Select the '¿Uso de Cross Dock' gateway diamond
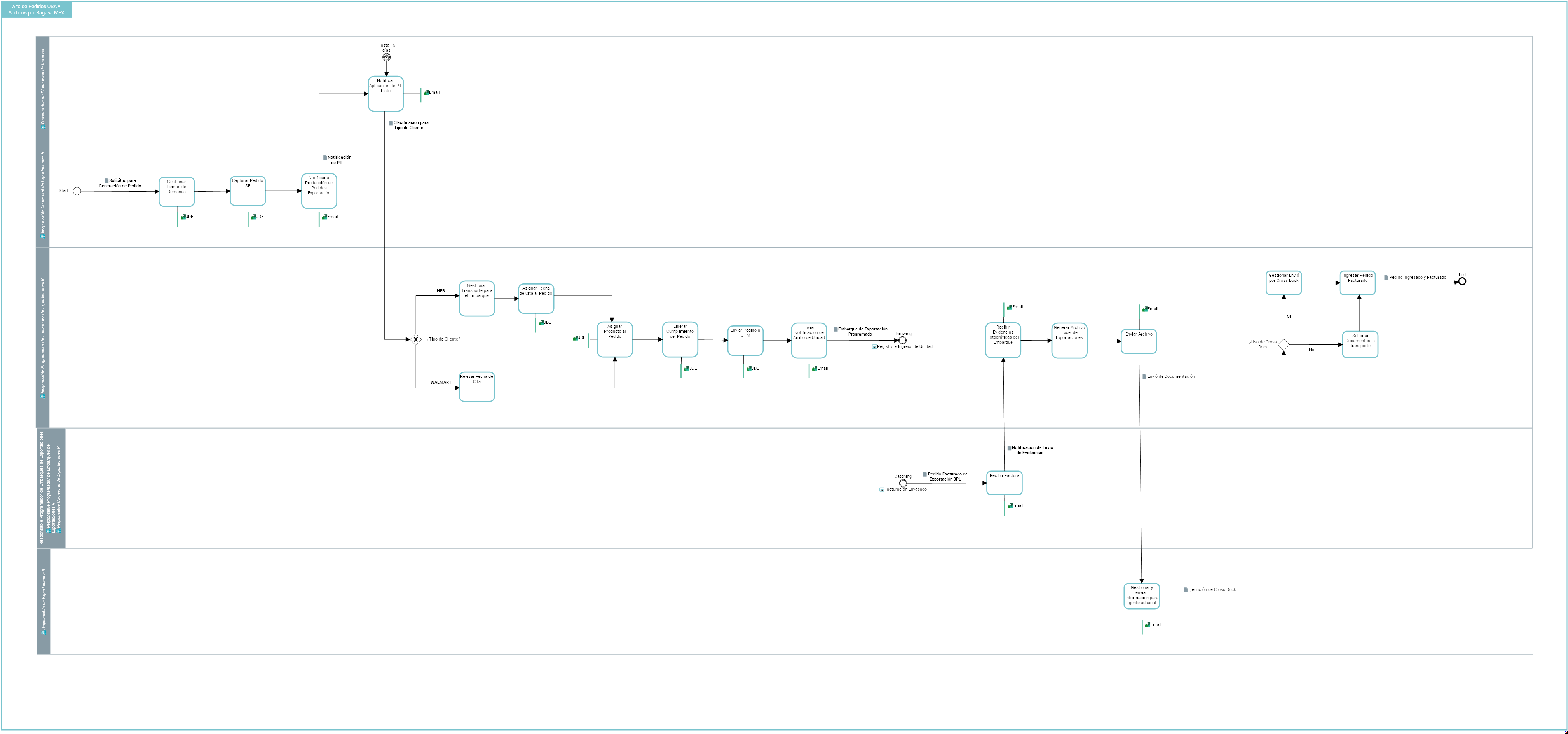Viewport: 1568px width, 734px height. pyautogui.click(x=1284, y=345)
